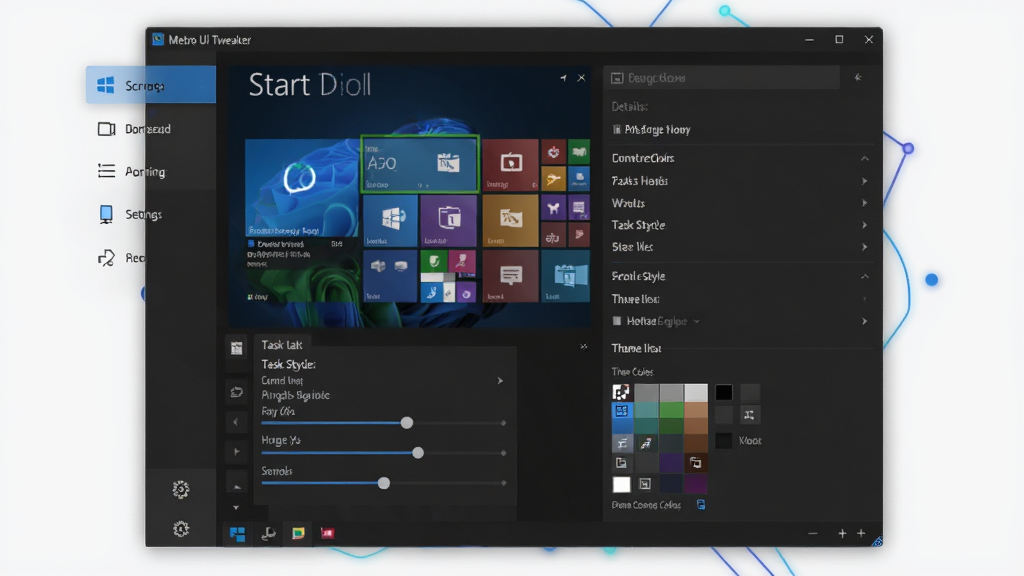1024x576 pixels.
Task: Click the small purple tile with butterfly icon
Action: [553, 208]
